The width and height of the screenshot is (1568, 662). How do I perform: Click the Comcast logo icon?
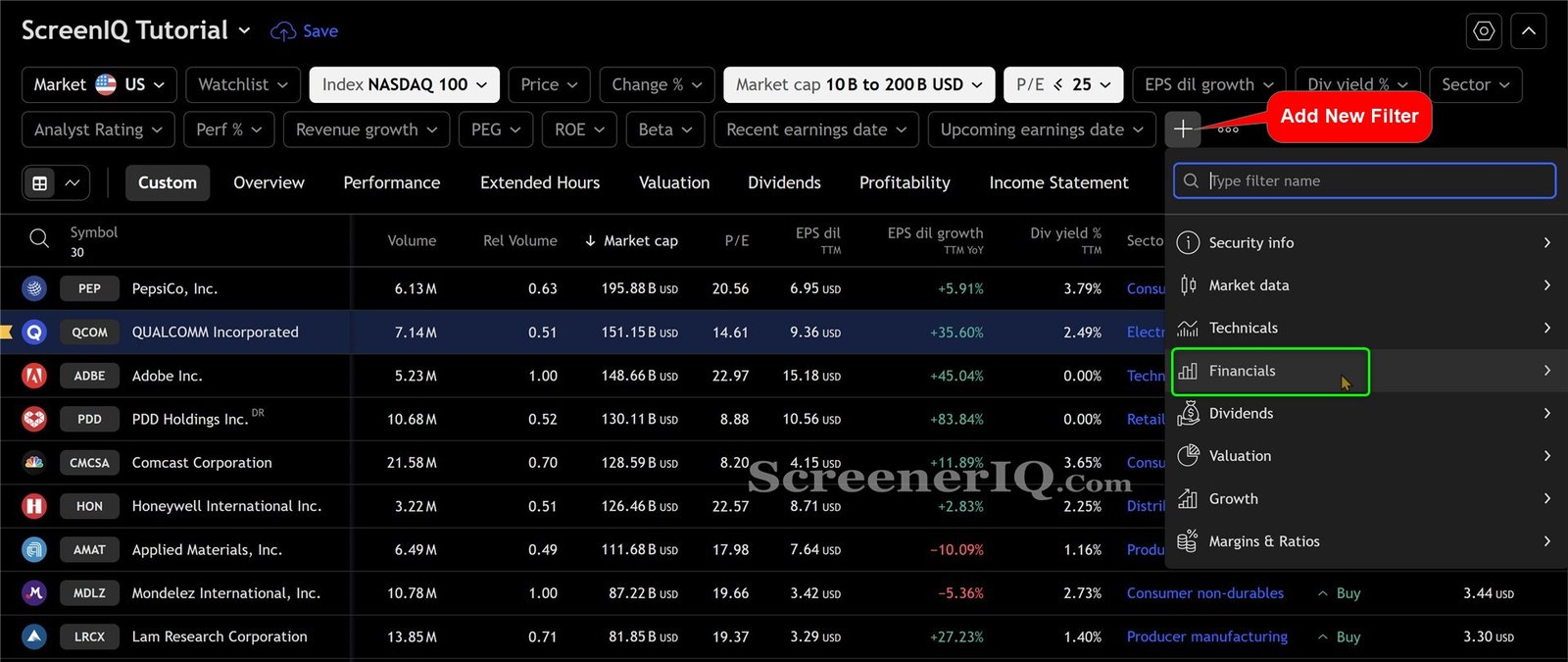point(34,462)
